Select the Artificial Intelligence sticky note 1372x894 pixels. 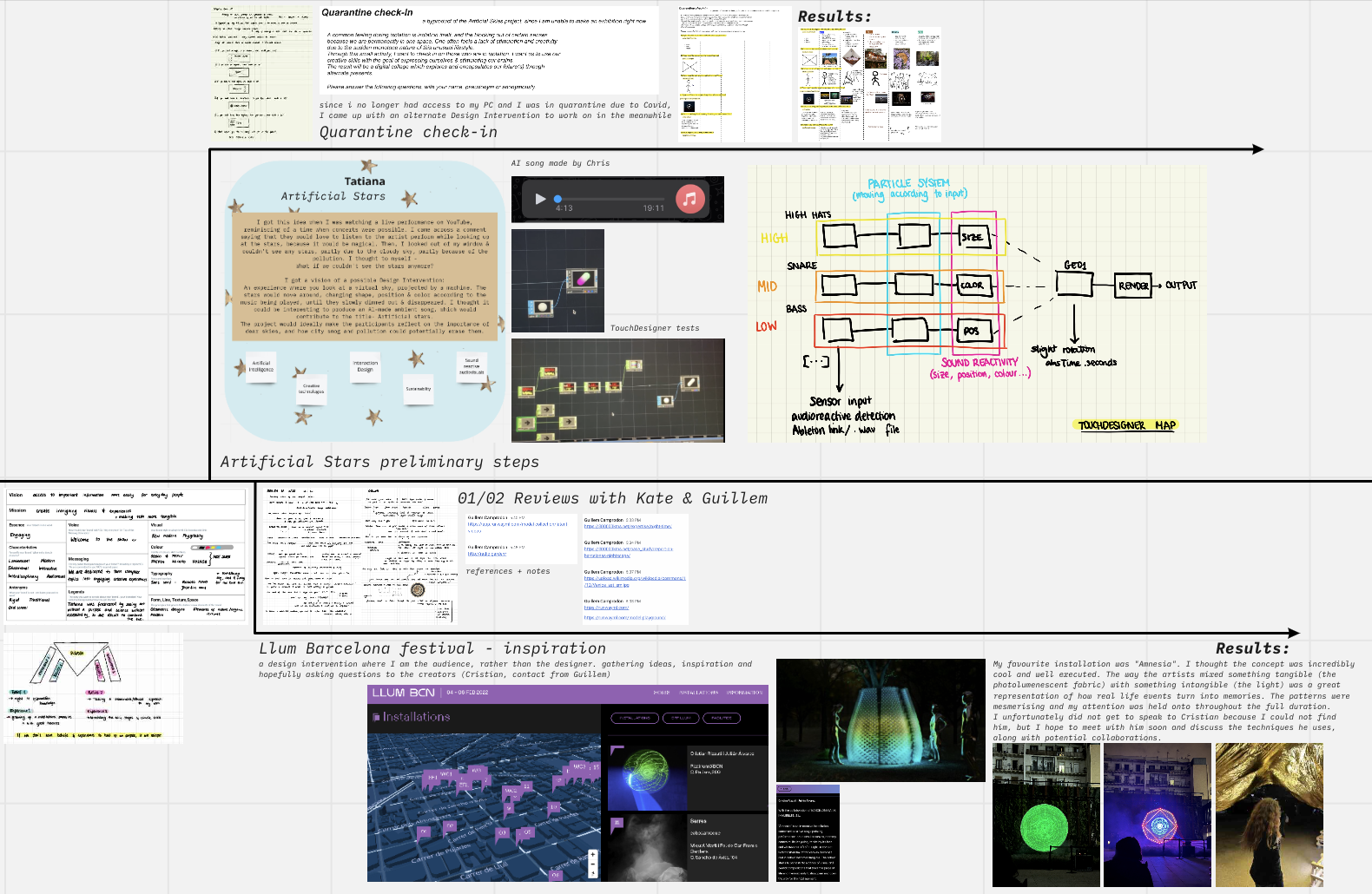[x=261, y=366]
